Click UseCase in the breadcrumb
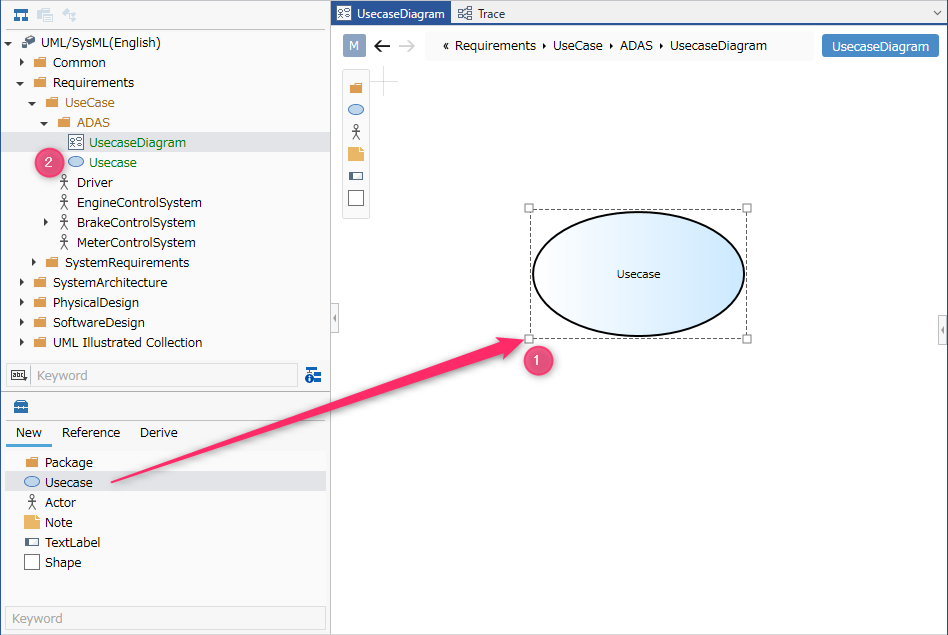 tap(577, 46)
